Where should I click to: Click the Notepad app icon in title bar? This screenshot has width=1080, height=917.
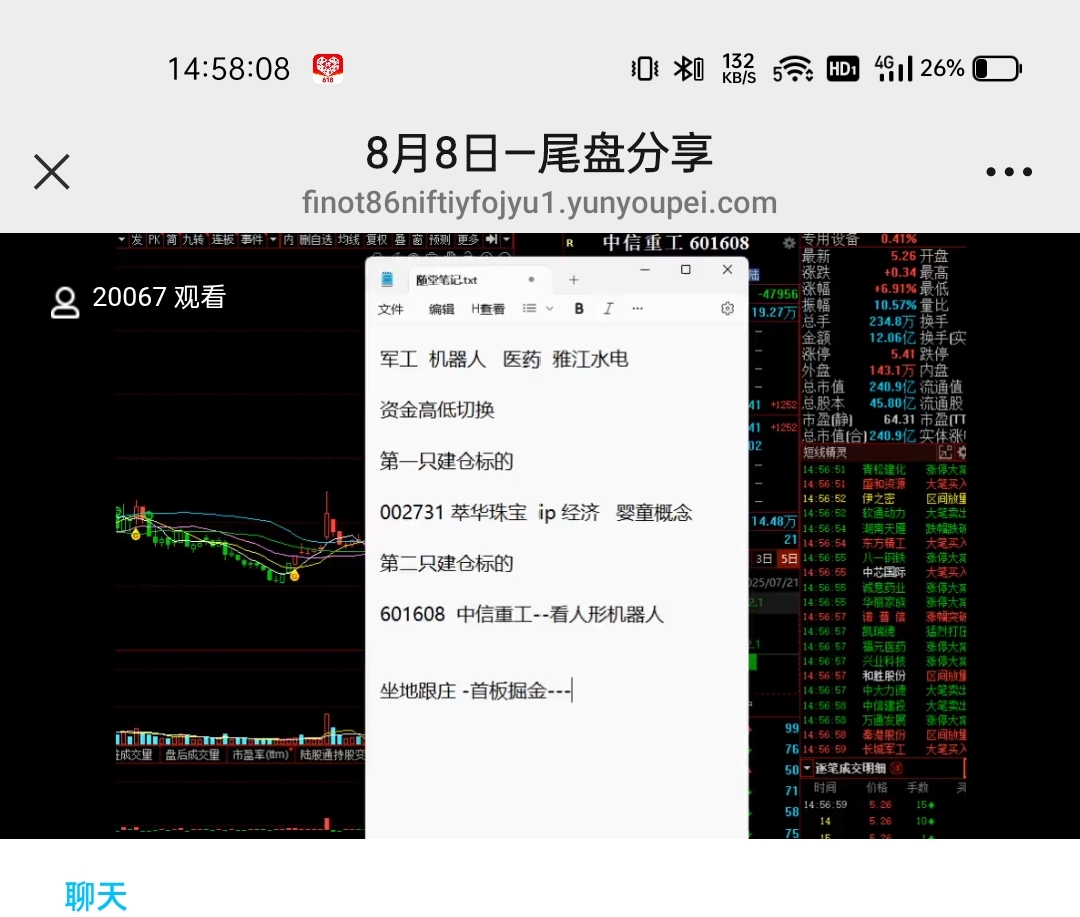387,279
